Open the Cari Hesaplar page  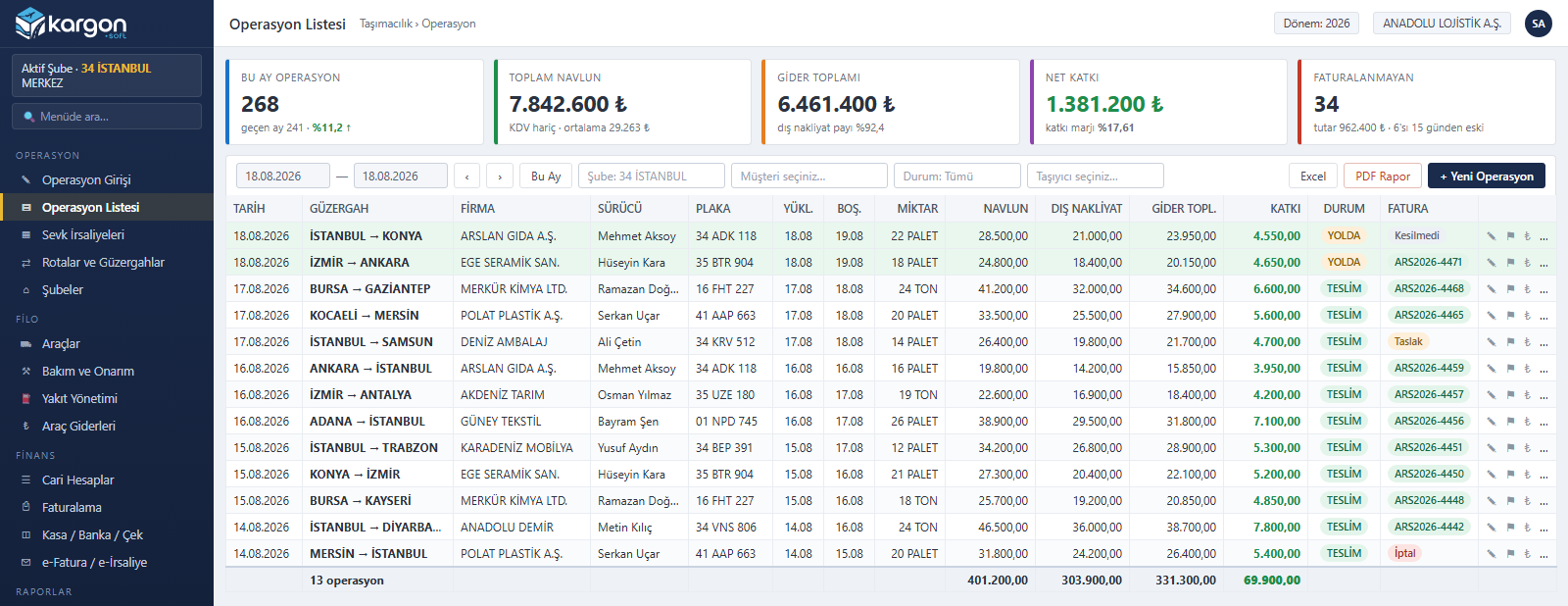[107, 480]
